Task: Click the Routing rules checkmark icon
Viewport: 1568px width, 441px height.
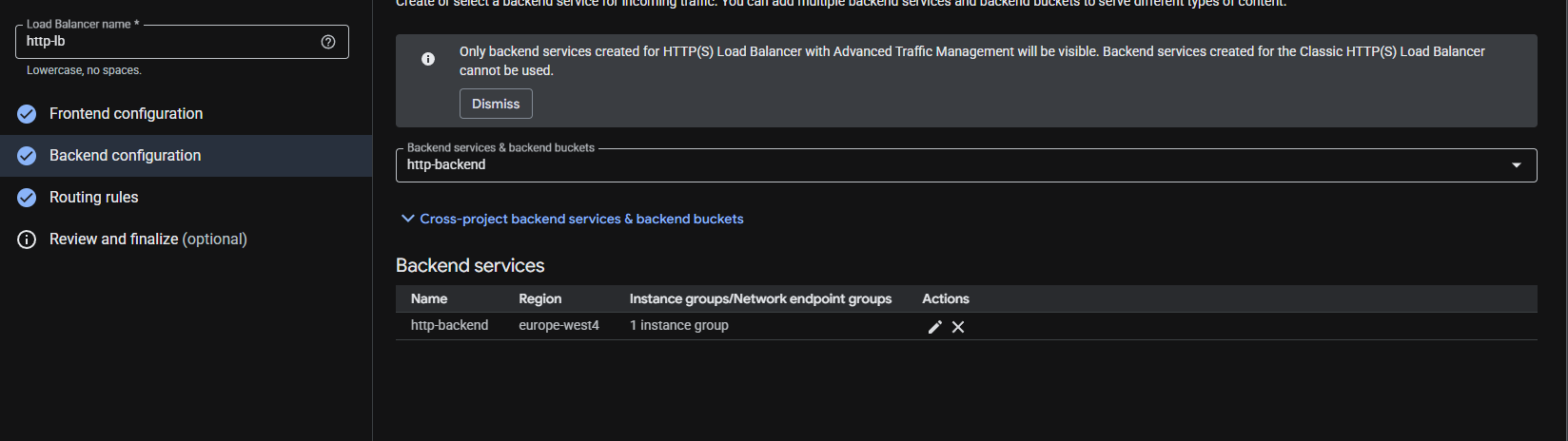Action: (27, 198)
